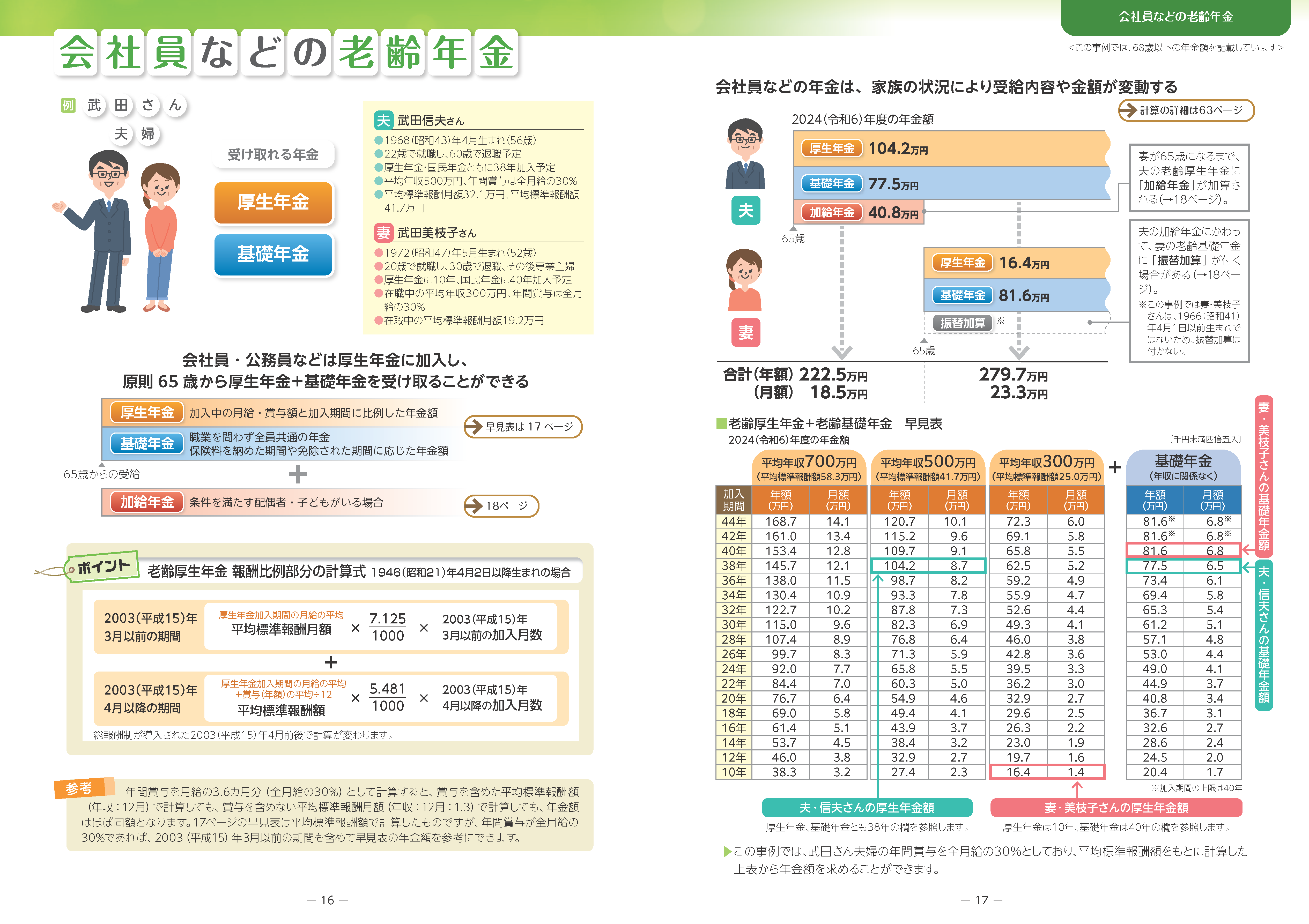Click the 会社員などの老齢年金 large title
The width and height of the screenshot is (1309, 924).
tap(287, 53)
